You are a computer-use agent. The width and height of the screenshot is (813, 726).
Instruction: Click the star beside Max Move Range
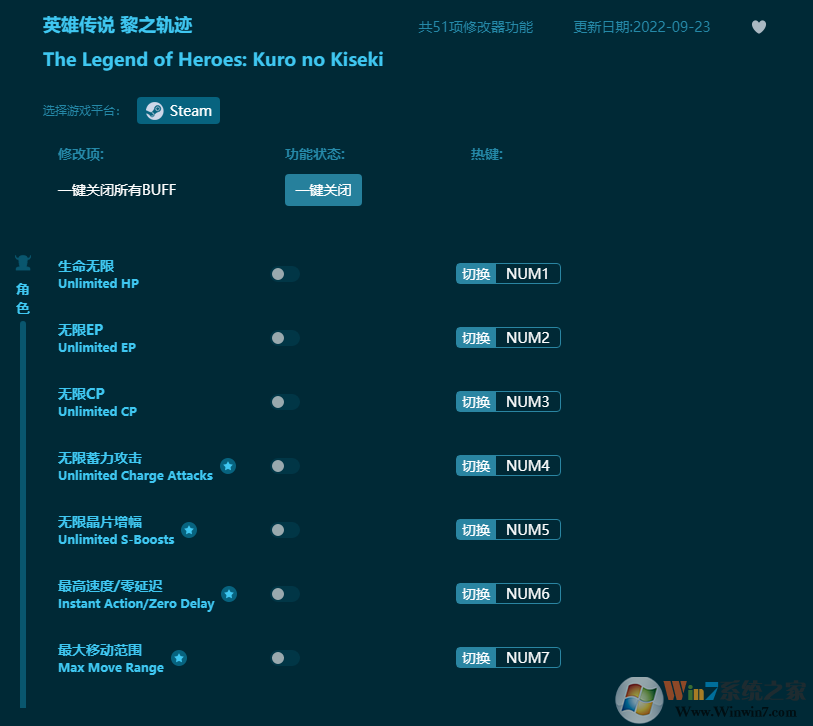coord(179,658)
